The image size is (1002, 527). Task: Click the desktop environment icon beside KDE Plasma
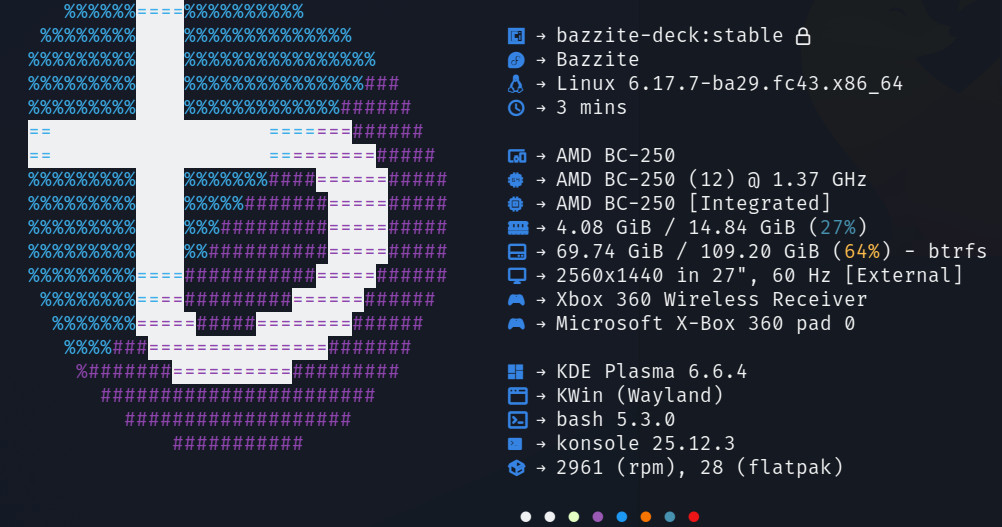[516, 372]
